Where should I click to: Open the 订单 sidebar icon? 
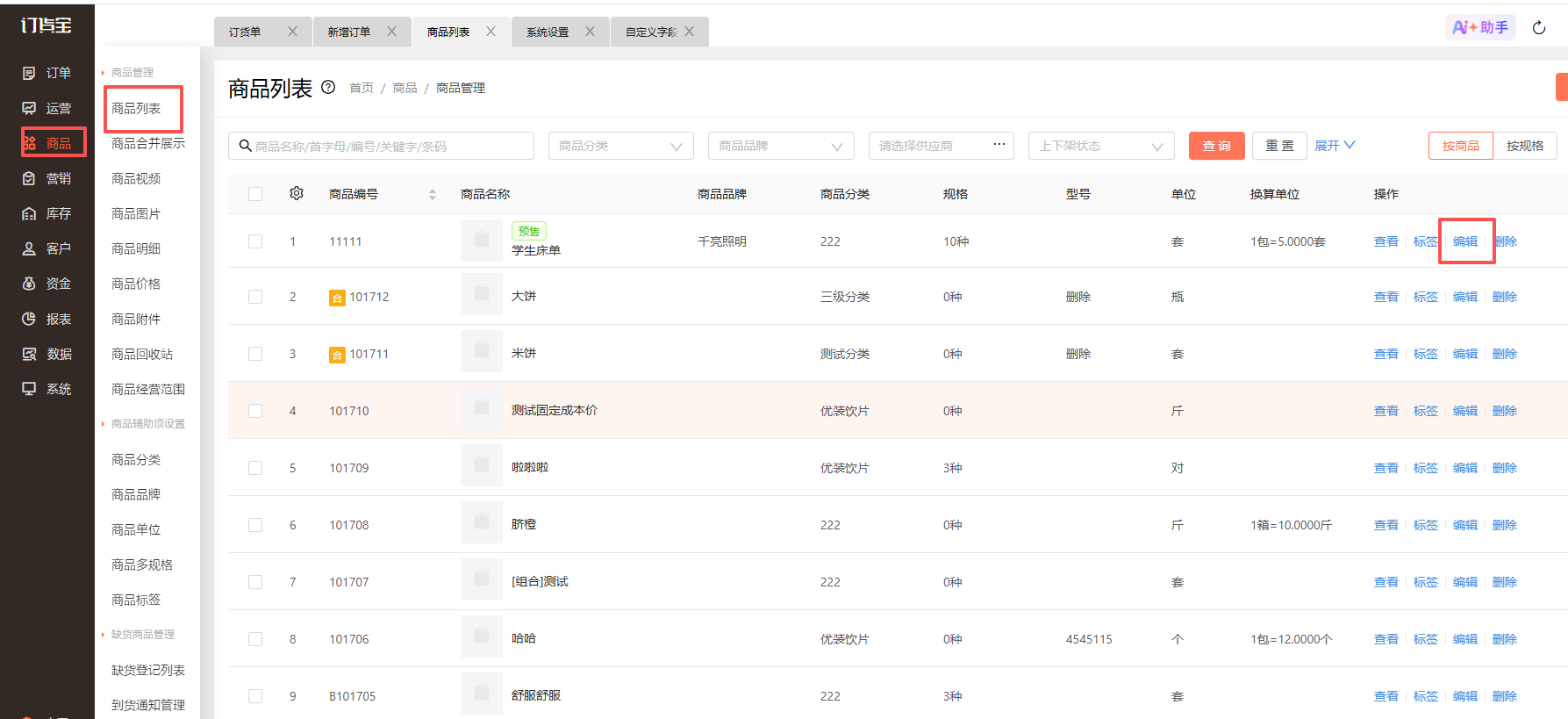click(x=29, y=73)
